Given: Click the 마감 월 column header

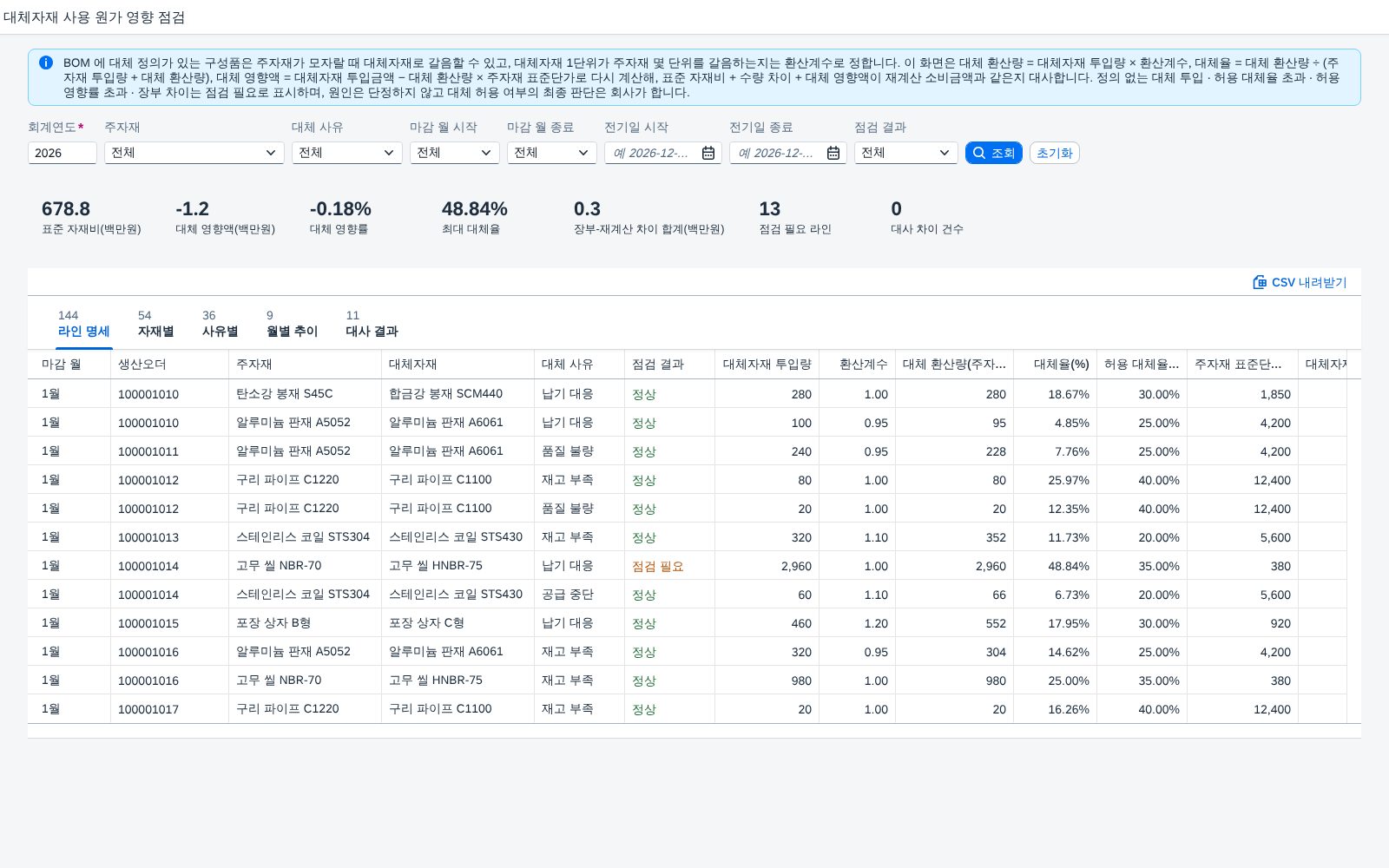Looking at the screenshot, I should point(69,365).
